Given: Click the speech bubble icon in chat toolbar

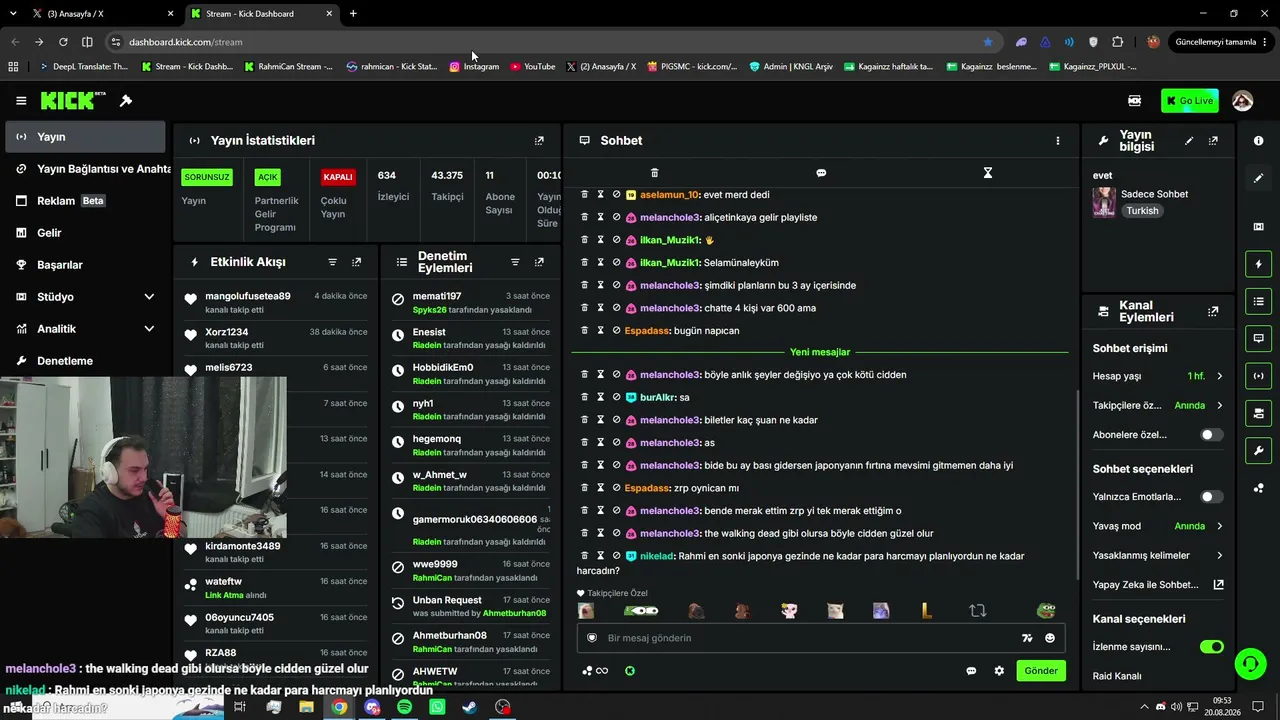Looking at the screenshot, I should click(821, 173).
